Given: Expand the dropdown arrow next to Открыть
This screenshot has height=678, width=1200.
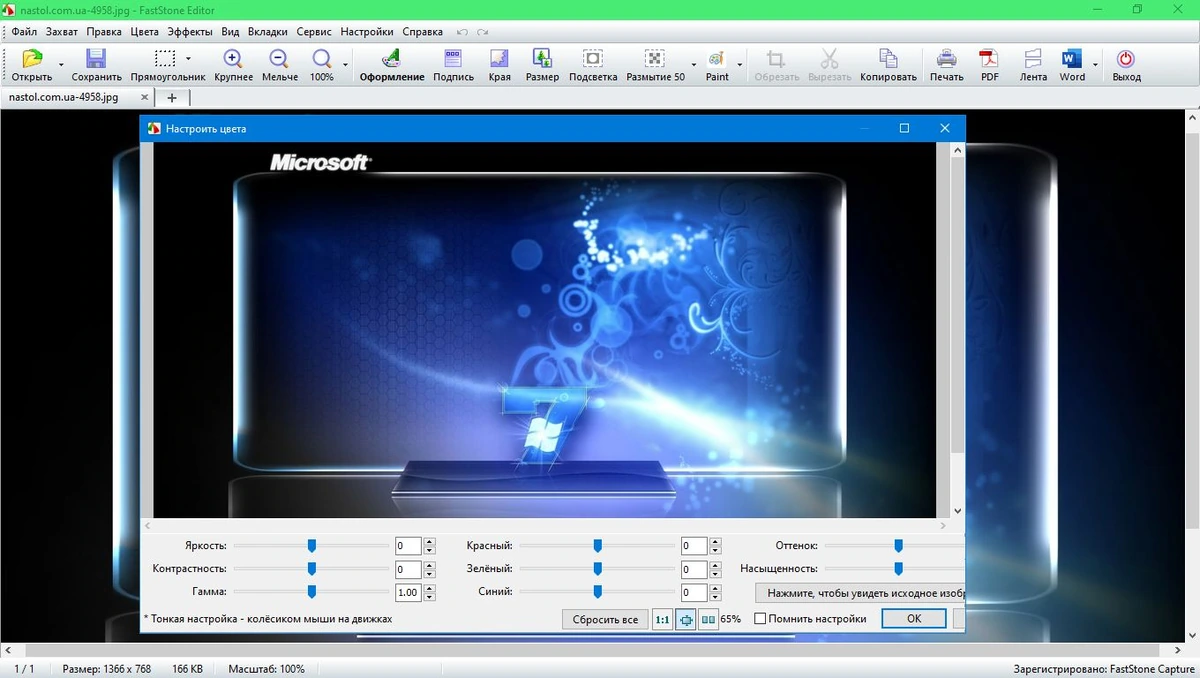Looking at the screenshot, I should pyautogui.click(x=62, y=65).
